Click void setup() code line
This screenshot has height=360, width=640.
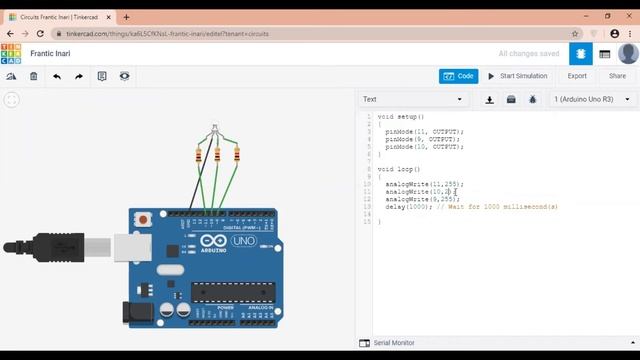(x=401, y=117)
